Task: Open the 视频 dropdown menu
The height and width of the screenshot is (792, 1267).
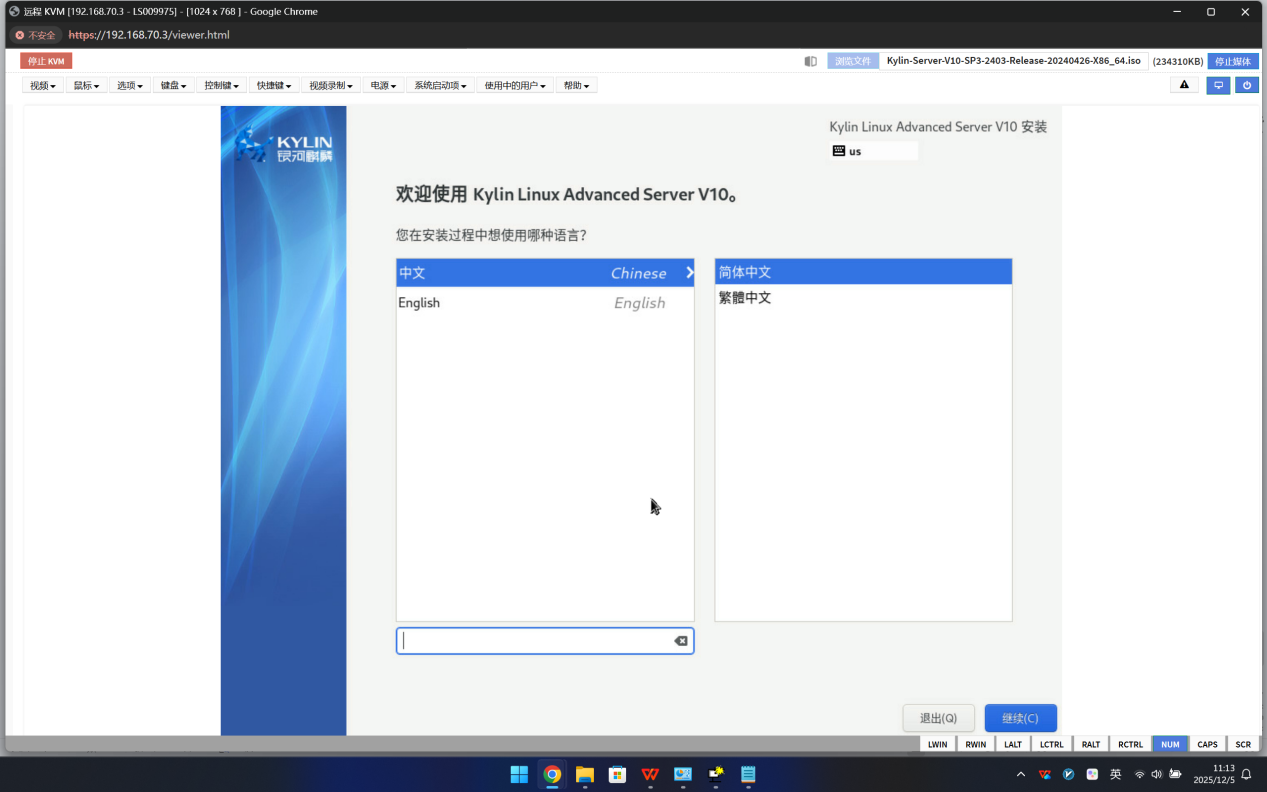Action: pos(43,86)
